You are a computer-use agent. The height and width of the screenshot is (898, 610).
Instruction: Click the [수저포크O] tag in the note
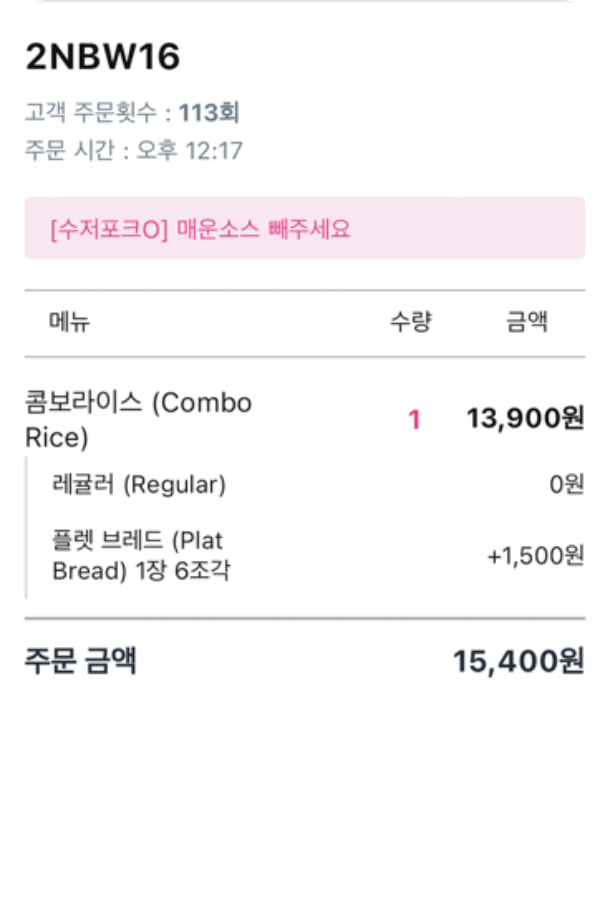point(108,229)
